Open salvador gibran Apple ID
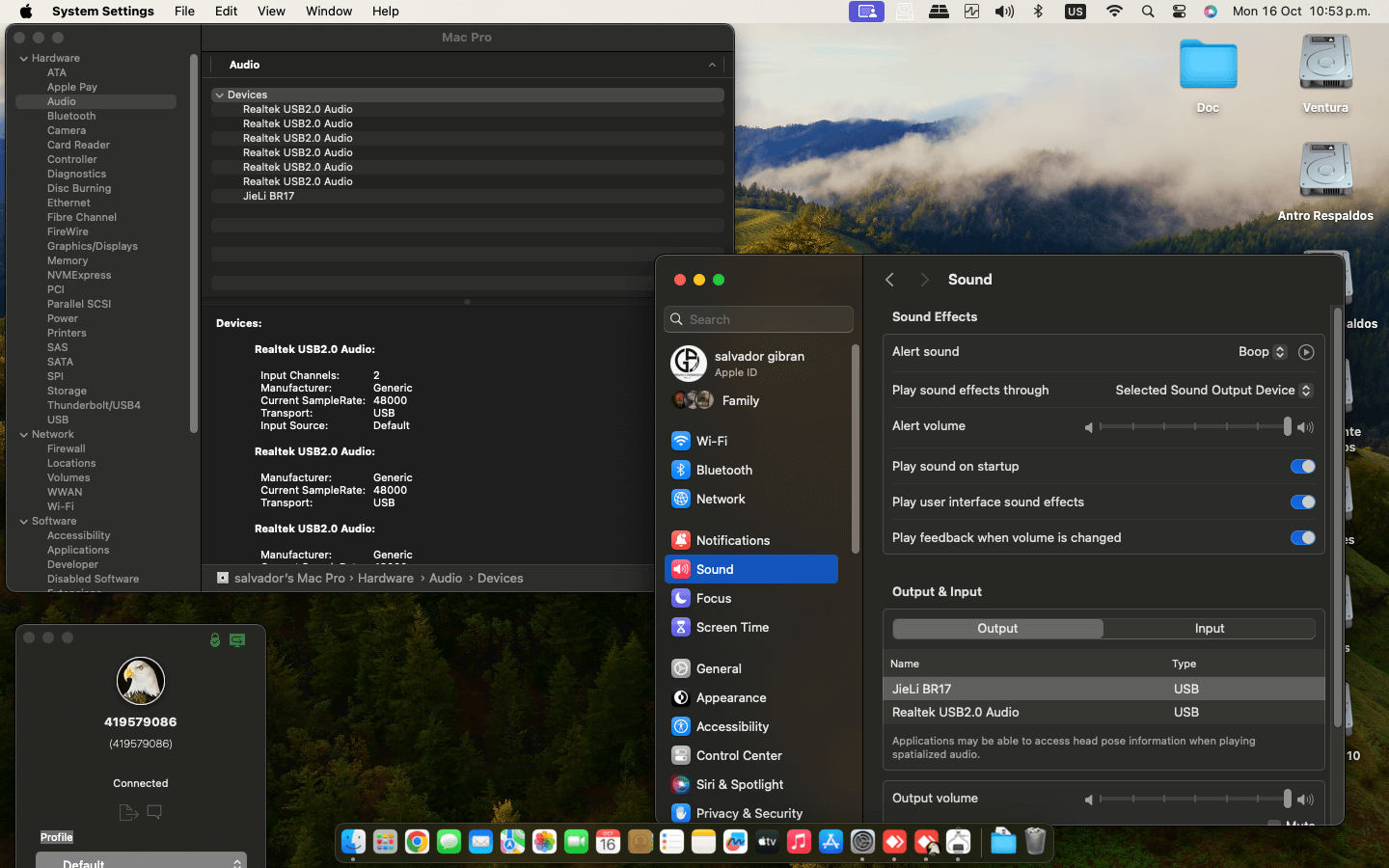 758,364
